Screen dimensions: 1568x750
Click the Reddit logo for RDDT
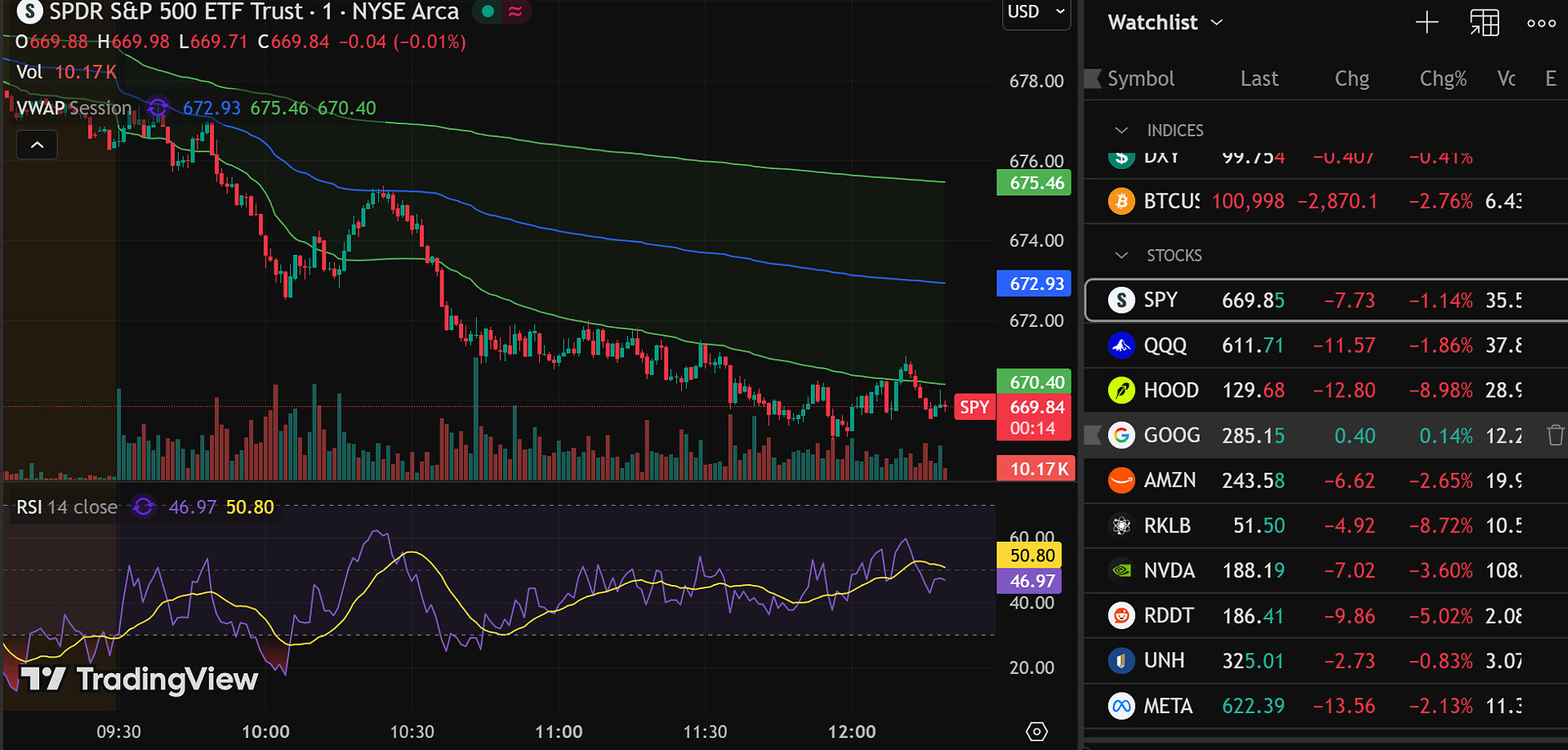pos(1121,615)
